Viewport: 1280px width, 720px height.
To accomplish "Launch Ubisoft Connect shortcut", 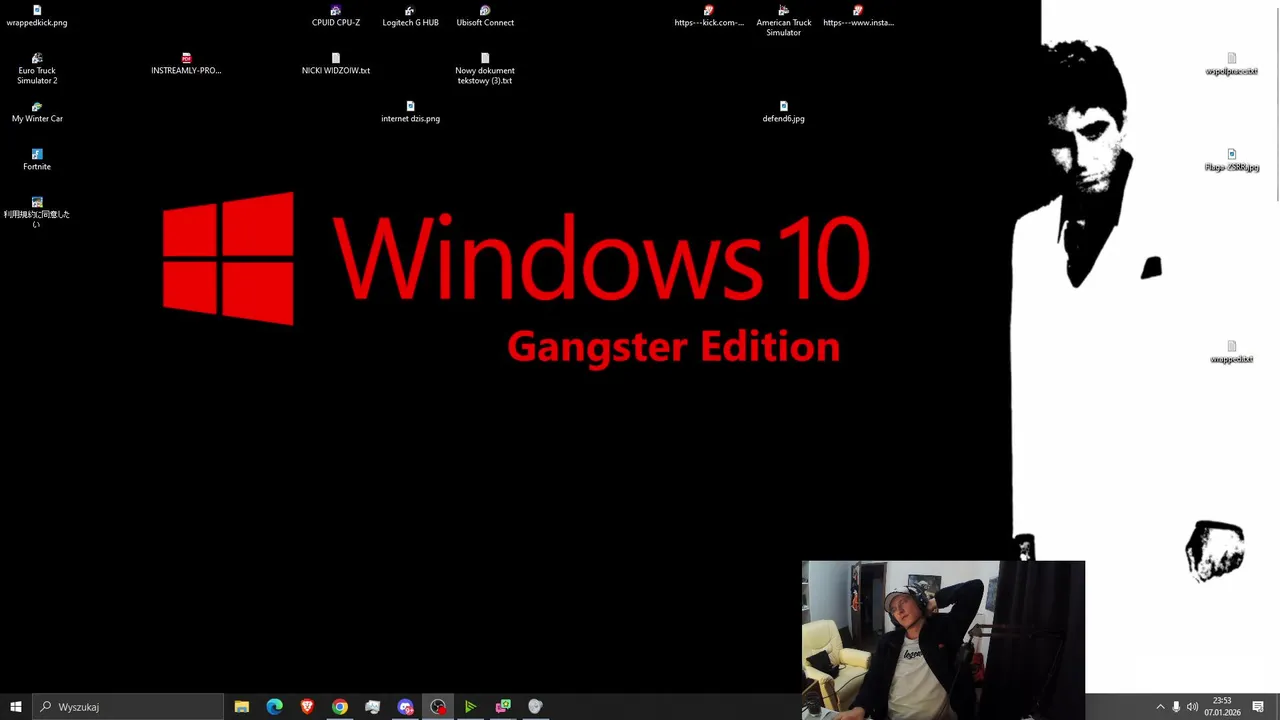I will pyautogui.click(x=485, y=16).
